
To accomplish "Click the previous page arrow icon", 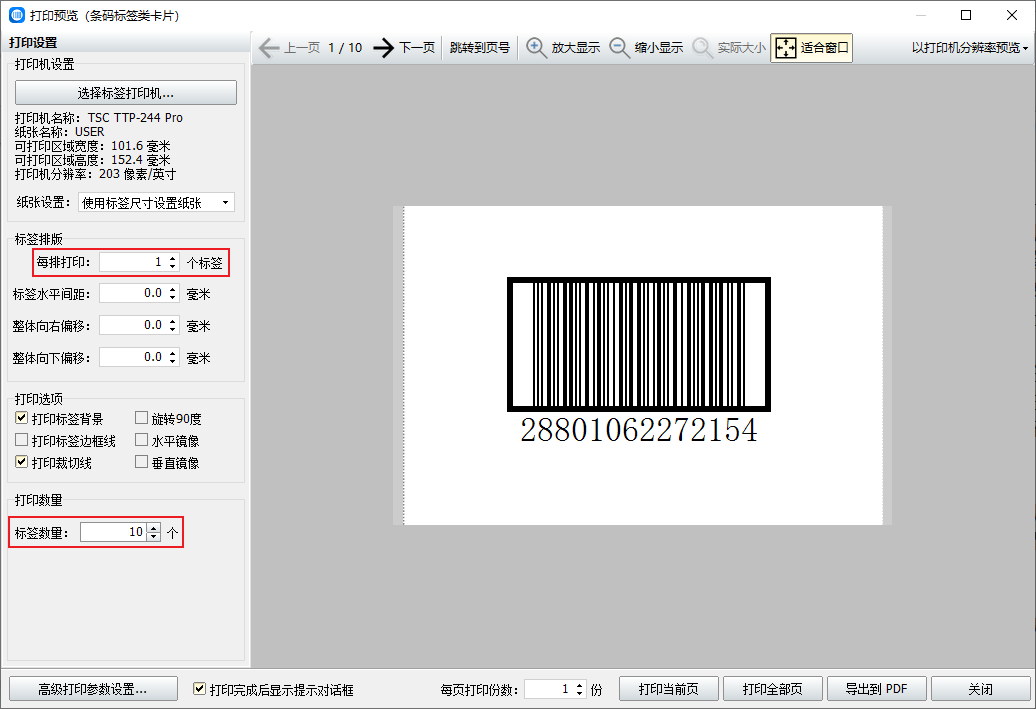I will [269, 48].
